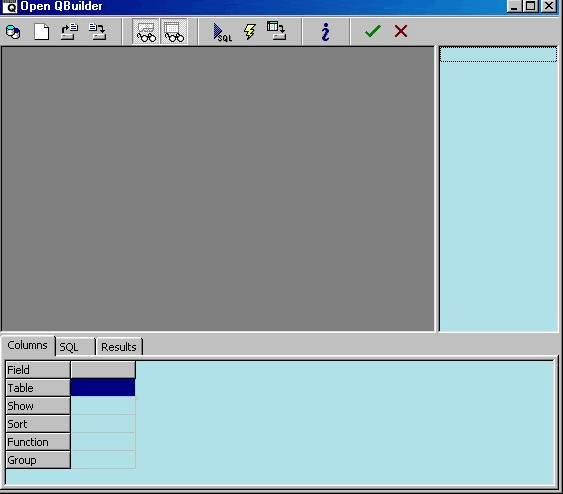Click the save query to file icon
The width and height of the screenshot is (563, 494).
coord(97,32)
